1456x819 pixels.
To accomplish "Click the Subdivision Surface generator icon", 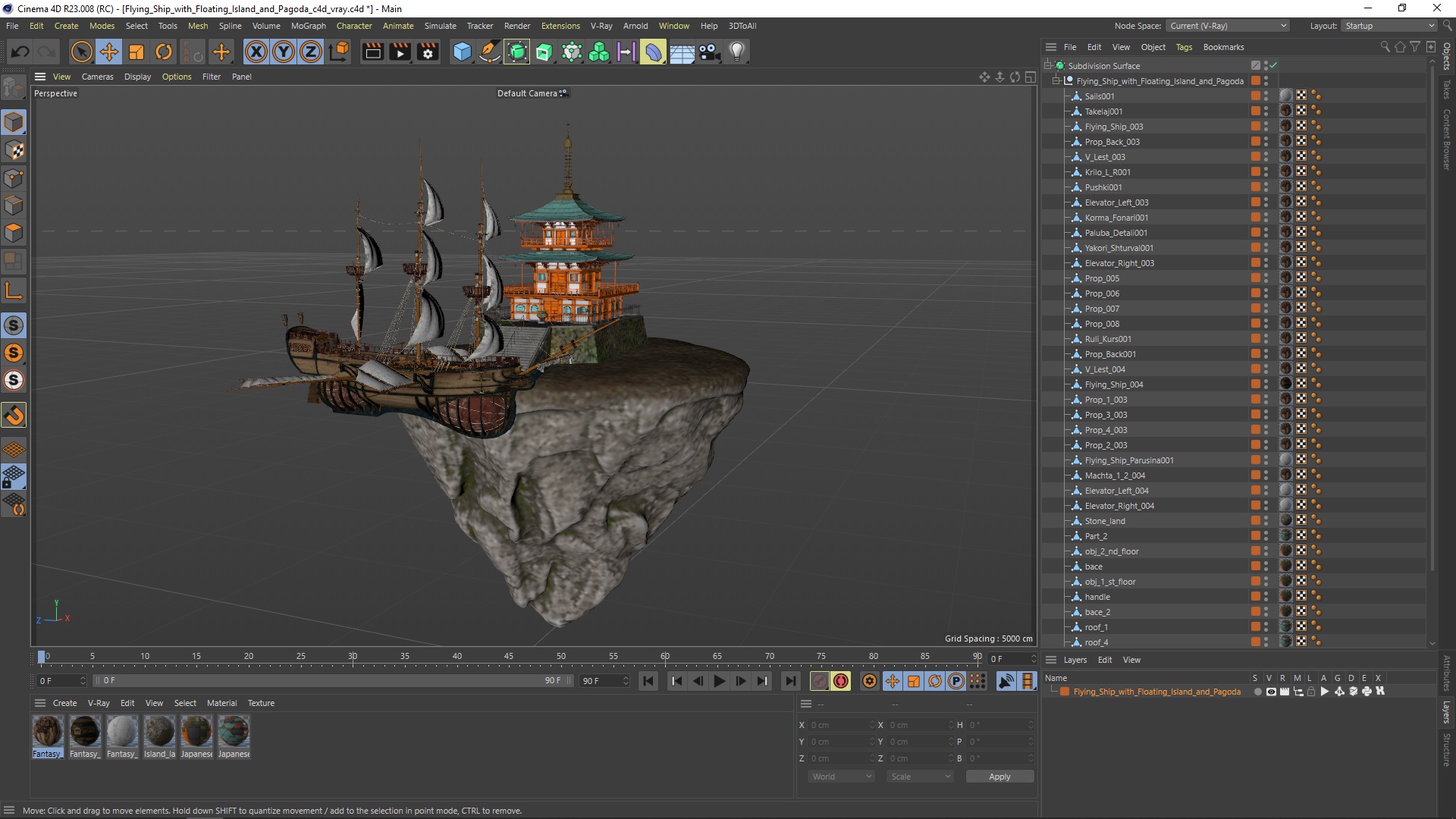I will [517, 52].
